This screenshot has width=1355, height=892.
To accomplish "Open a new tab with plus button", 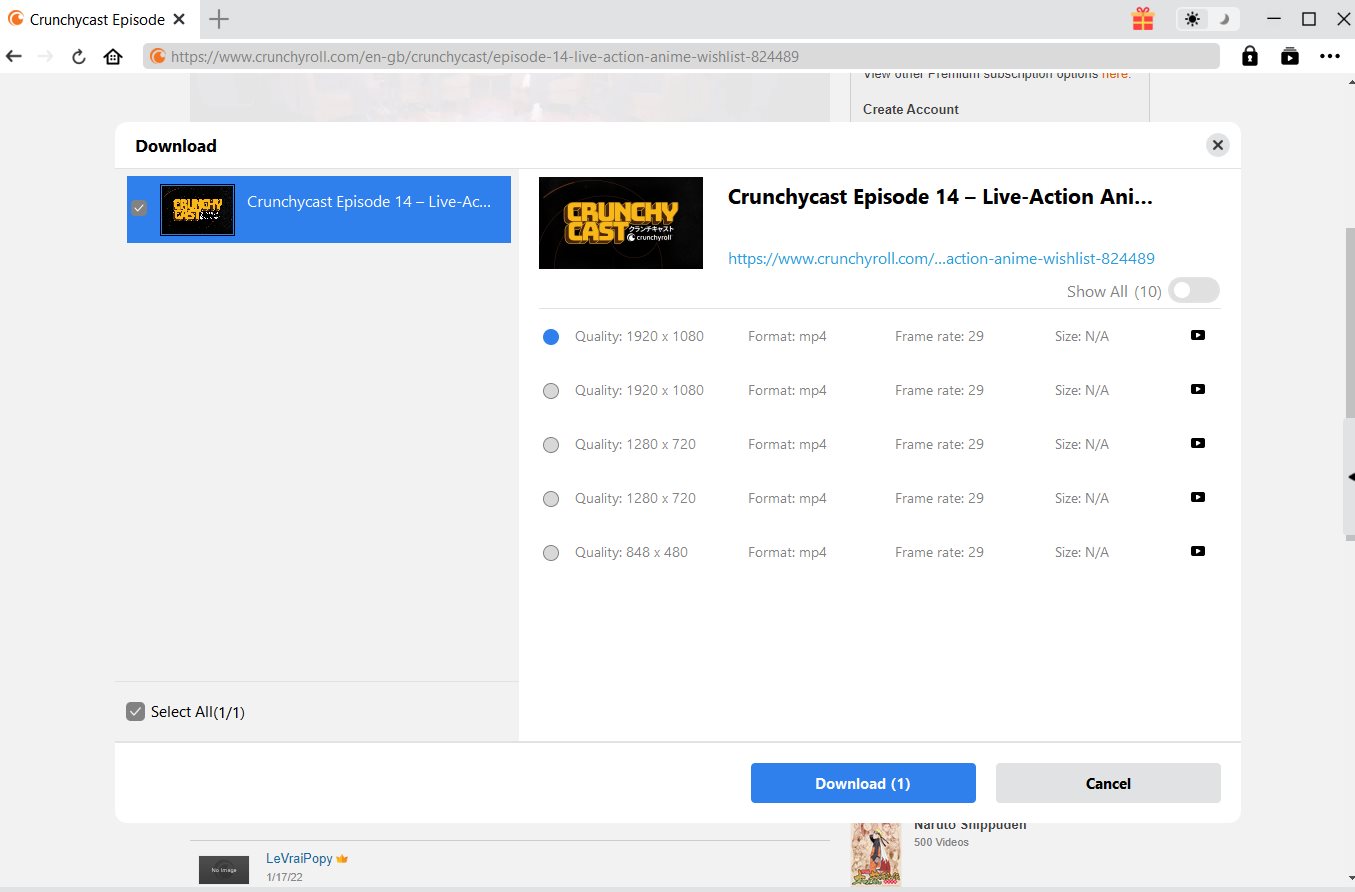I will (219, 19).
